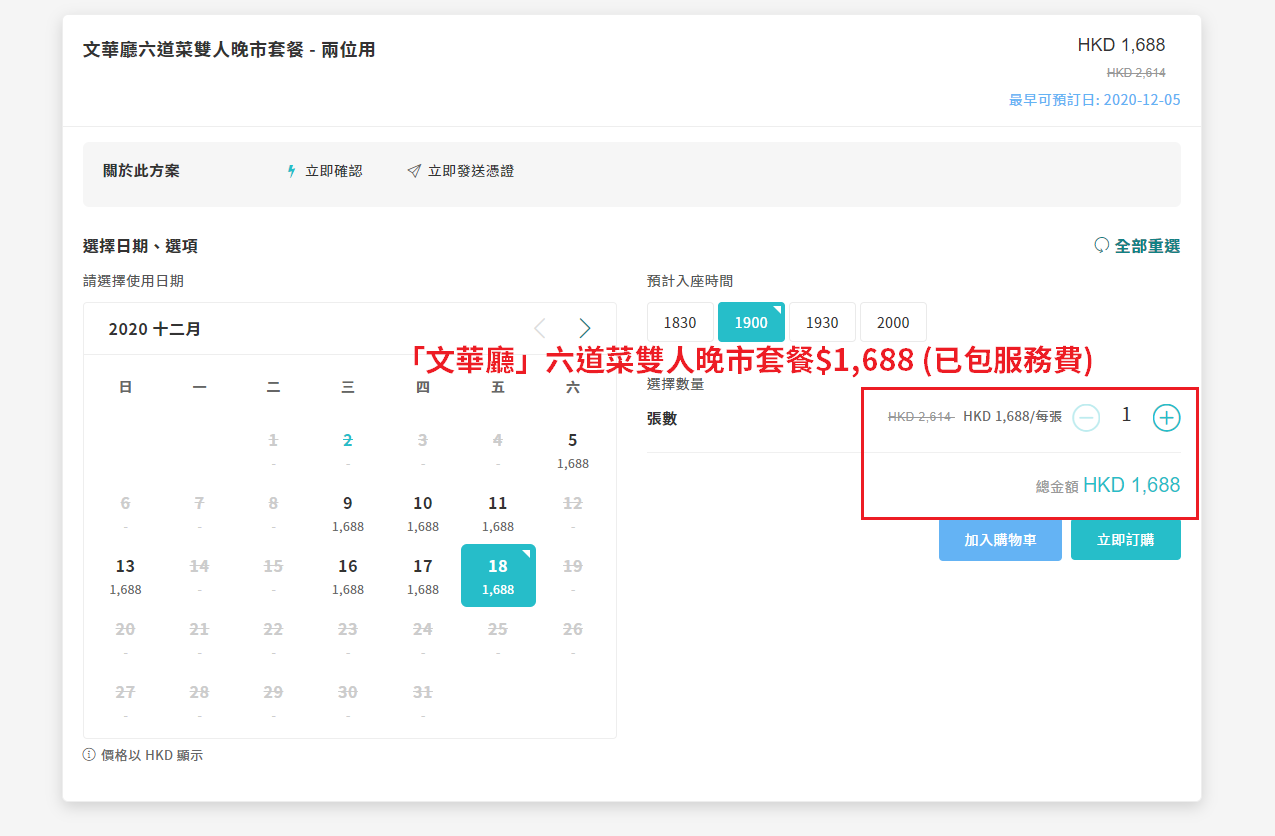Select the 2000 seating time
Image resolution: width=1275 pixels, height=836 pixels.
(x=893, y=322)
